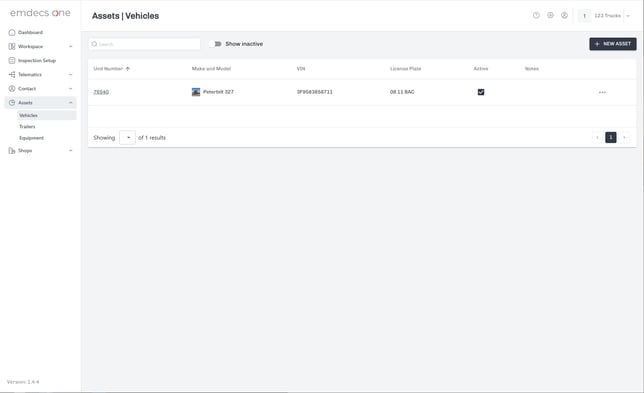Click the license plate value 08 11 BAC

point(402,92)
